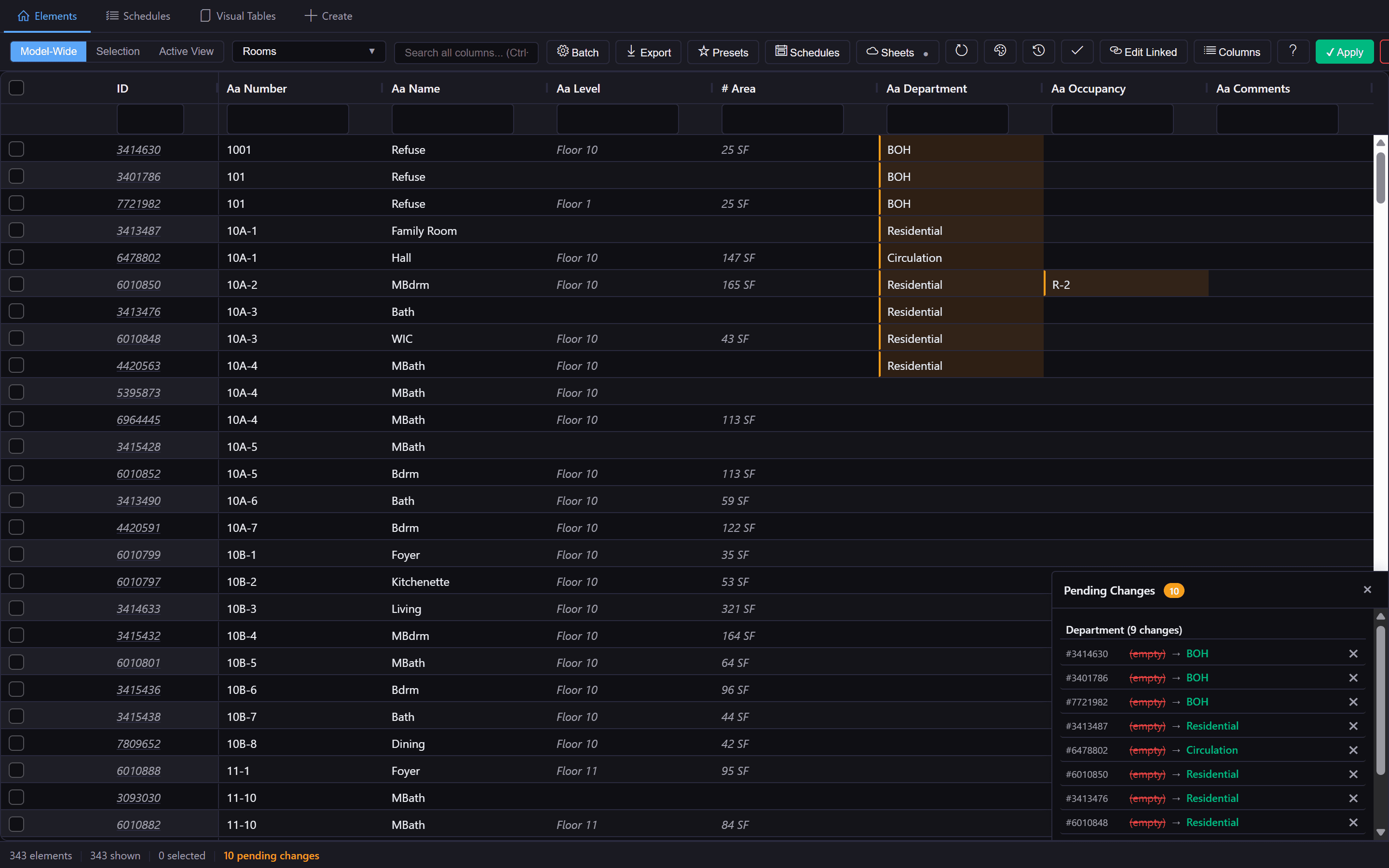Switch scope to Active View
Image resolution: width=1389 pixels, height=868 pixels.
[186, 51]
